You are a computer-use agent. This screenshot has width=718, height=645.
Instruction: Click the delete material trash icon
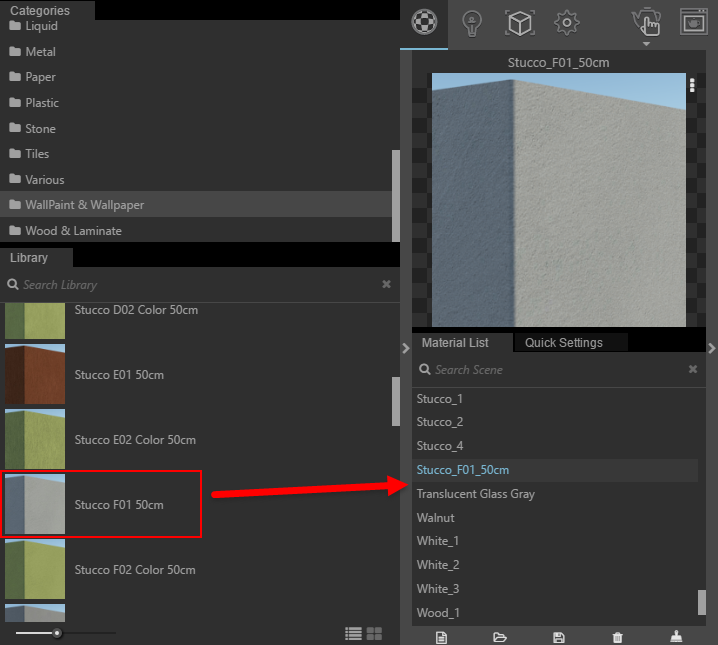tap(617, 637)
